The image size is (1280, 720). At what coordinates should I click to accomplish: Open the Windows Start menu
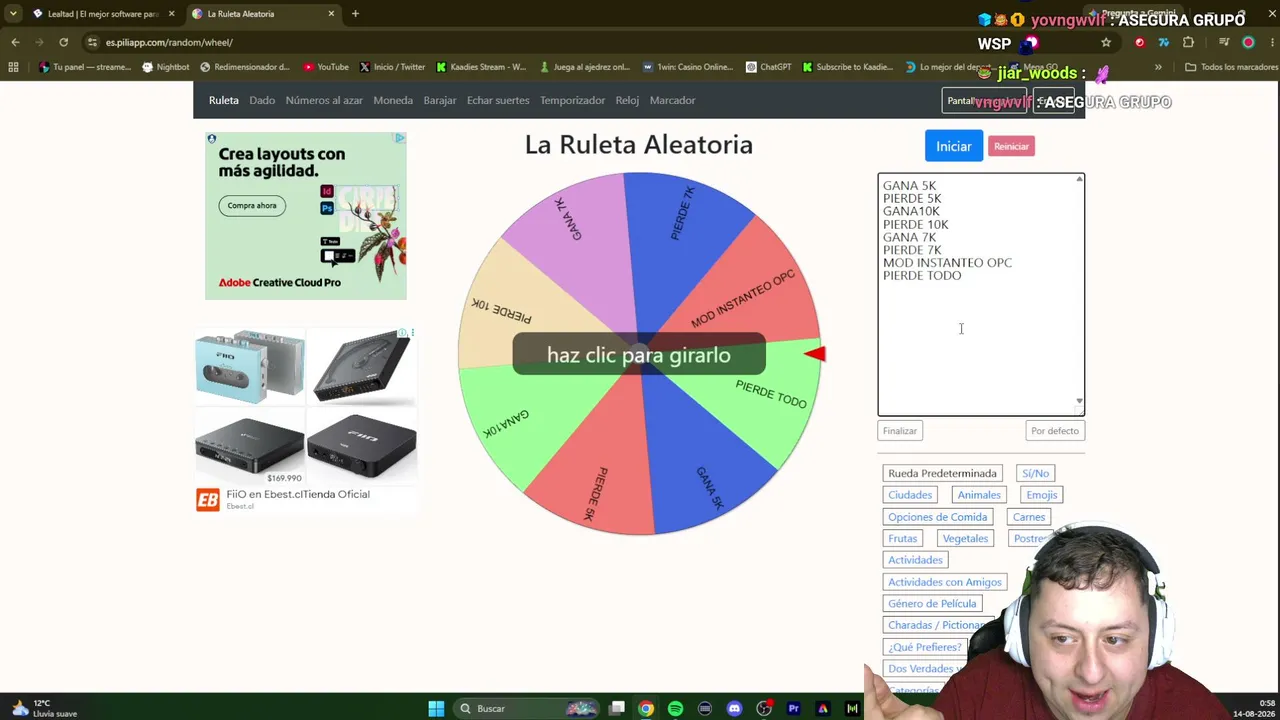[x=436, y=708]
